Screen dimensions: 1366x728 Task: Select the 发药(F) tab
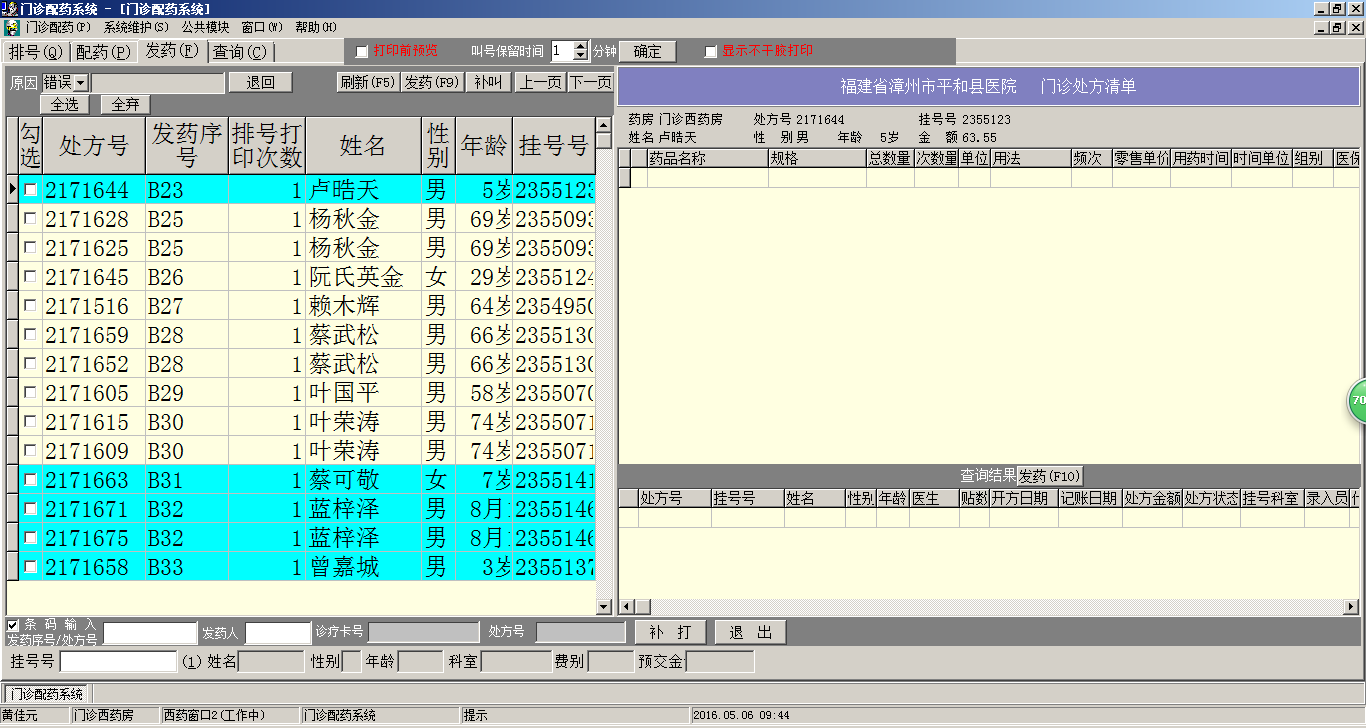[x=171, y=50]
